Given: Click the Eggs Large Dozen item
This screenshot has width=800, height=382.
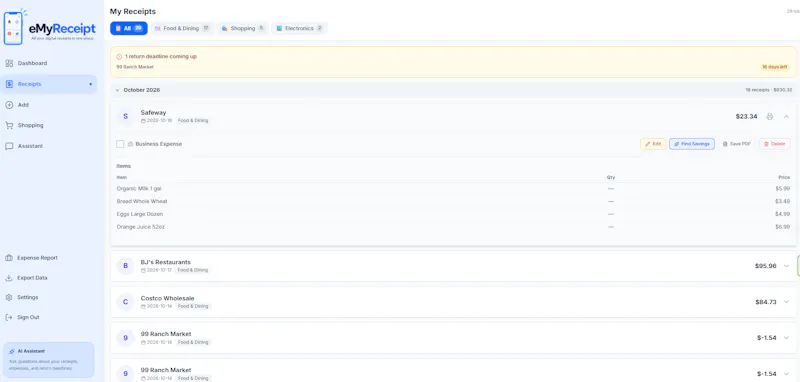Looking at the screenshot, I should click(140, 214).
